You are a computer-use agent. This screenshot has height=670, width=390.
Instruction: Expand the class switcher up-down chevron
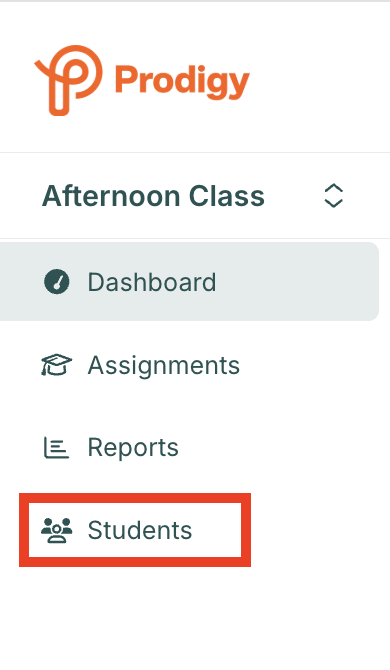coord(334,196)
